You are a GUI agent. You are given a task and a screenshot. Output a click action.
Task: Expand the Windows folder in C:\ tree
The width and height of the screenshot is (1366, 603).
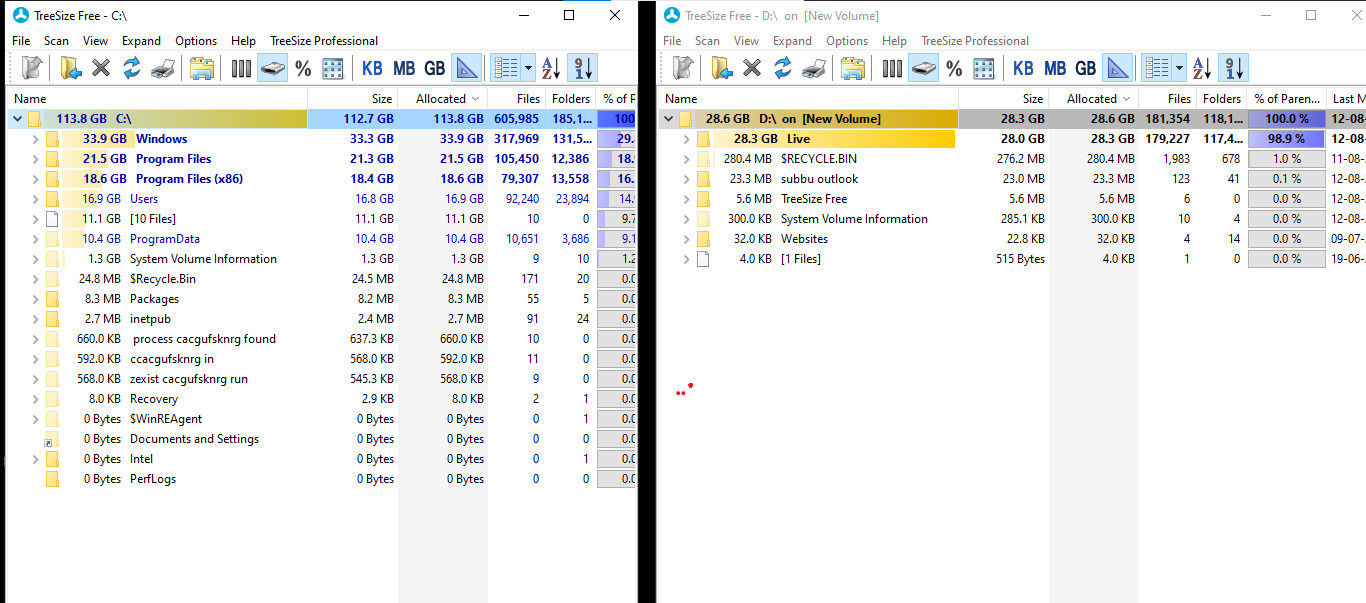coord(36,139)
